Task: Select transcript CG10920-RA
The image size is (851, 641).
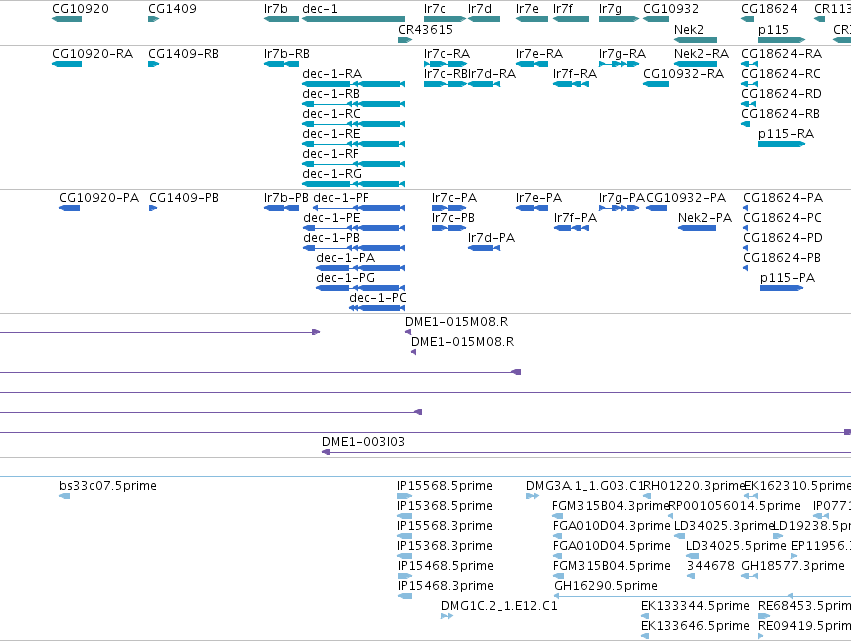Action: (x=67, y=64)
